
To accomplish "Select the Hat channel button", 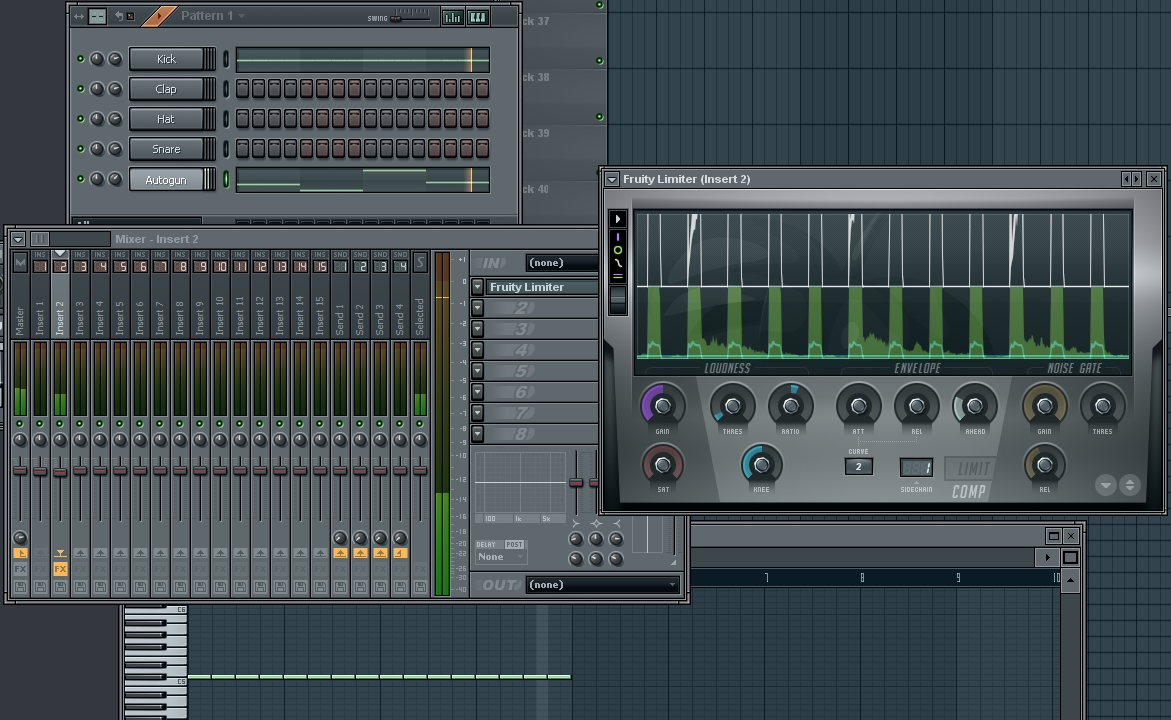I will point(167,119).
